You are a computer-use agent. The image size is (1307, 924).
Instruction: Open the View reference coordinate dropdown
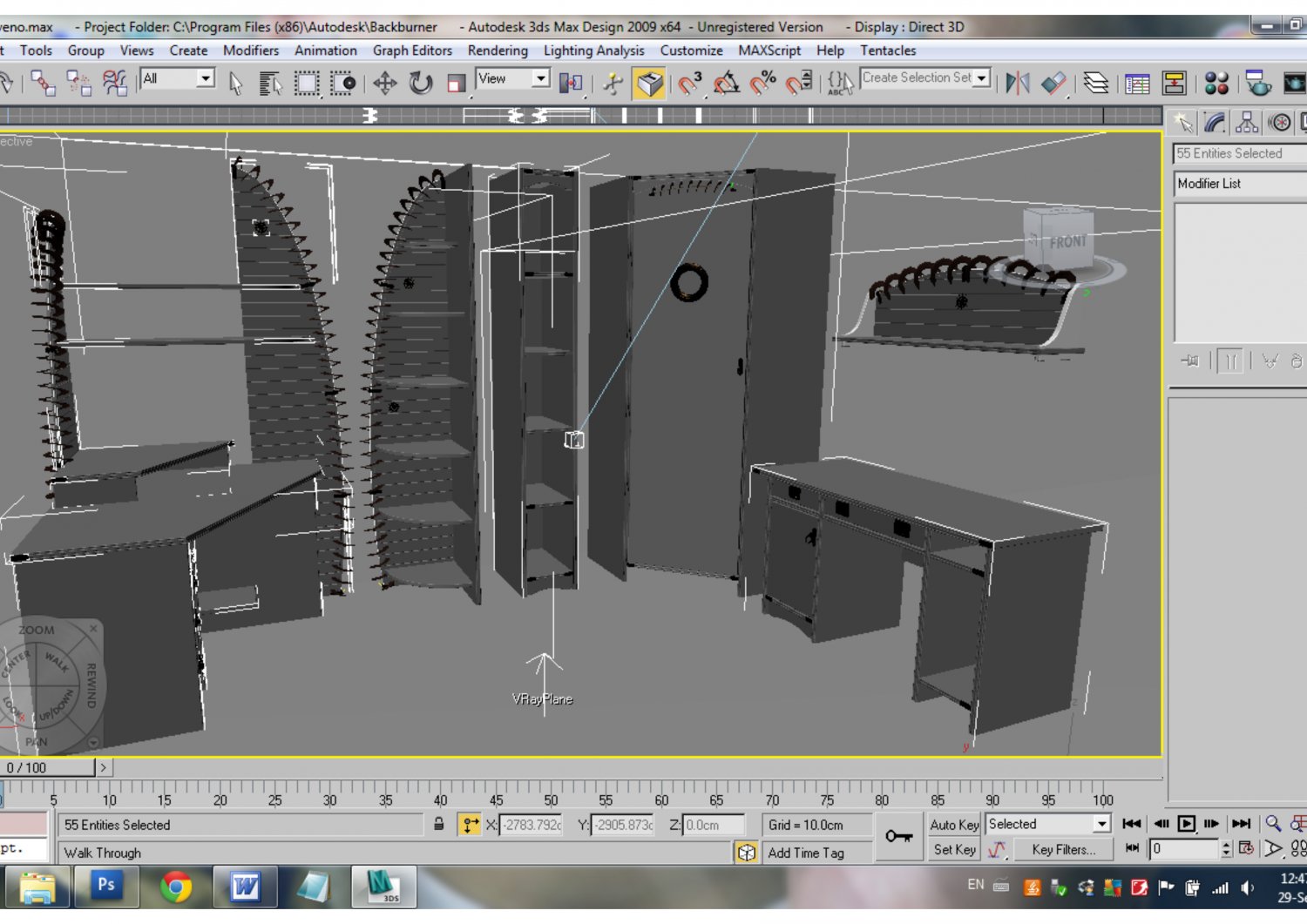[540, 78]
